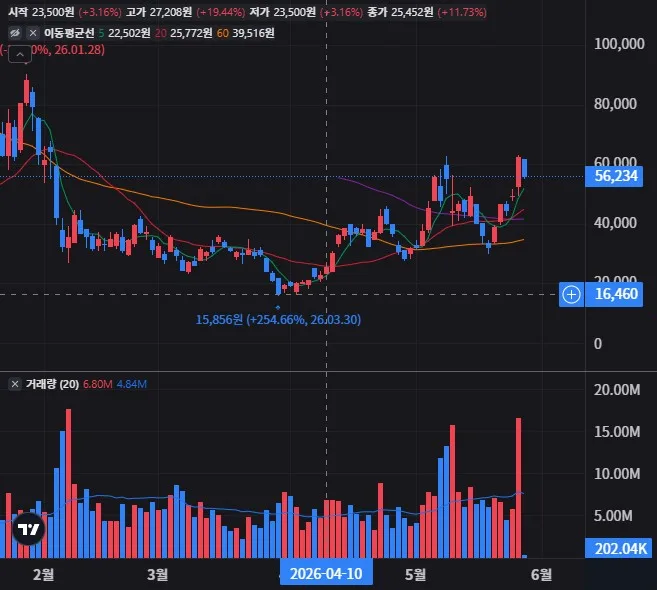Click the tallest red volume bar in February
Screen dimensions: 657x590
68,484
